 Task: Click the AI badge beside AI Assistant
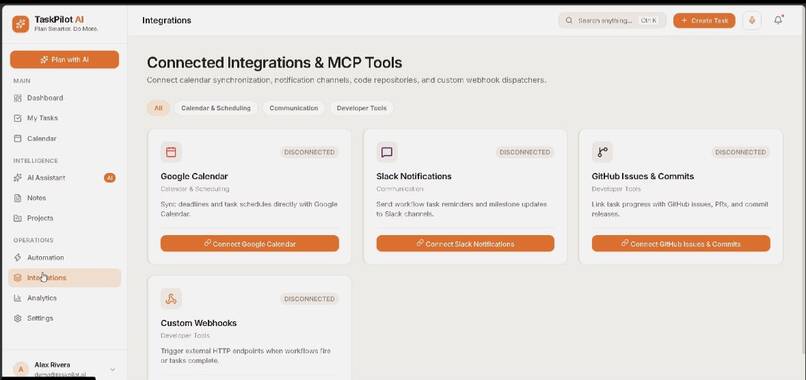(x=109, y=178)
